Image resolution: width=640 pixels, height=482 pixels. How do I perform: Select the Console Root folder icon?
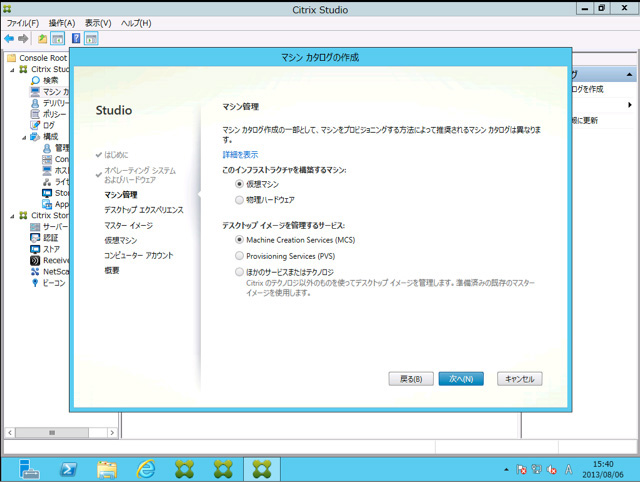(11, 58)
